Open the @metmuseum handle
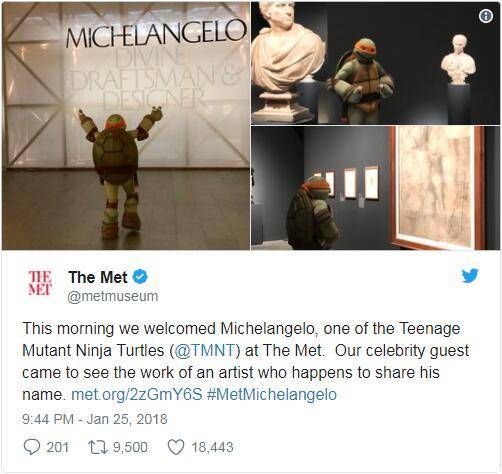502x474 pixels. [113, 296]
